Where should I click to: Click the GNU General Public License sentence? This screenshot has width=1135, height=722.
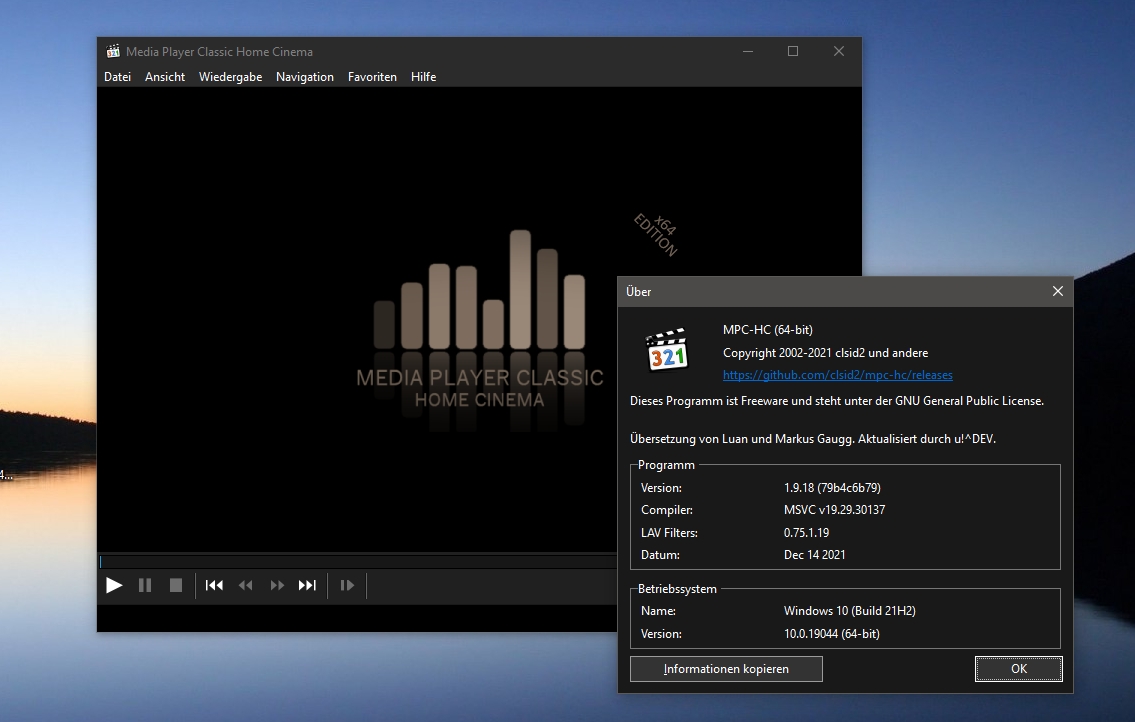pos(837,400)
